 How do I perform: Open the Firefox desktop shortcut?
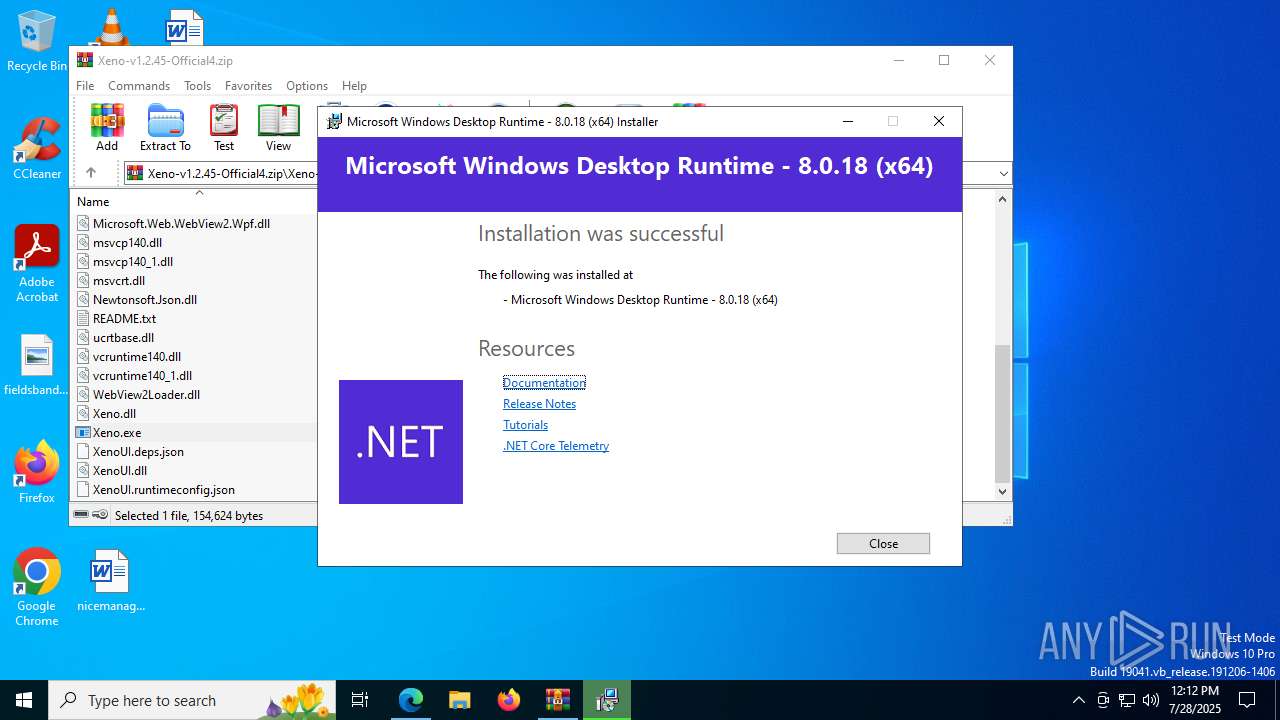tap(37, 472)
